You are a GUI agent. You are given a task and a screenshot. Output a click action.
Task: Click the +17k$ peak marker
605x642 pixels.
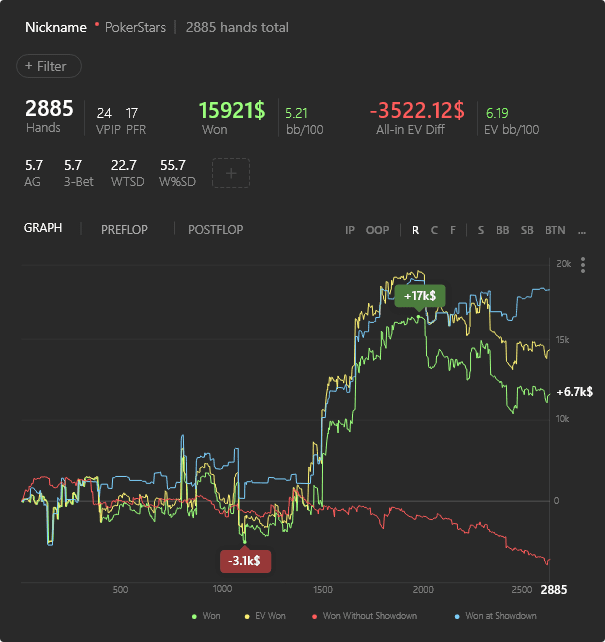coord(420,296)
